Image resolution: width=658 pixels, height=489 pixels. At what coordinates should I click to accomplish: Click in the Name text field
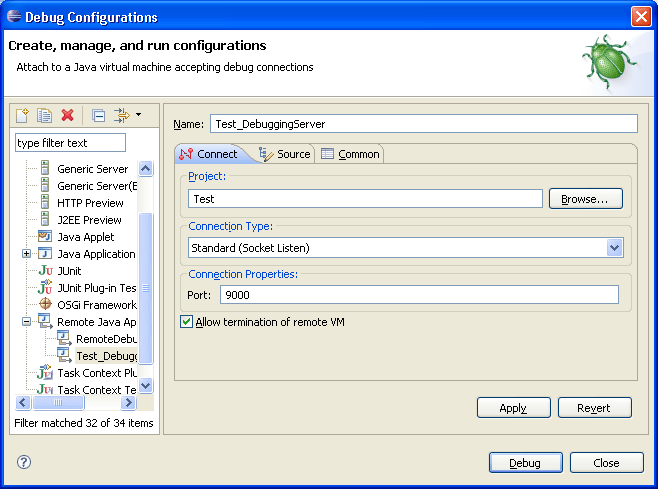(423, 124)
